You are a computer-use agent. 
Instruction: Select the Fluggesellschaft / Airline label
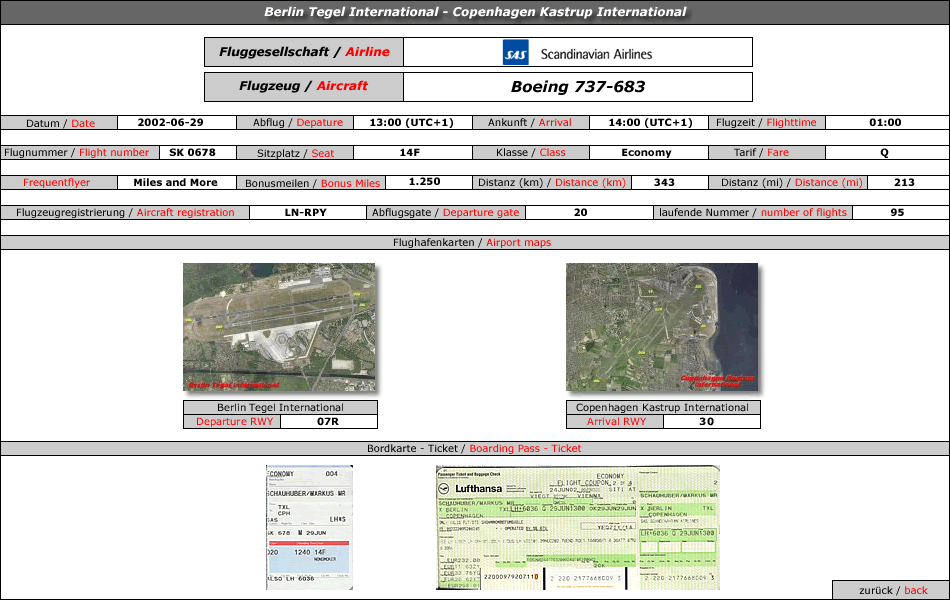[304, 52]
